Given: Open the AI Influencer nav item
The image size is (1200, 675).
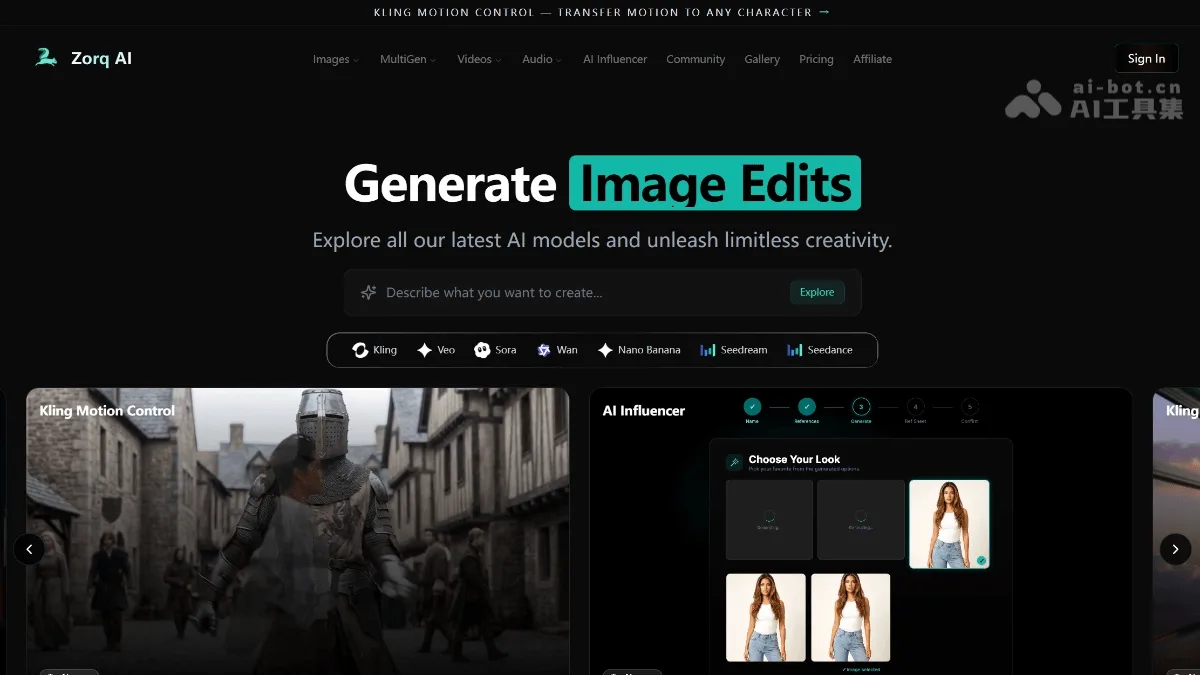Looking at the screenshot, I should [615, 59].
